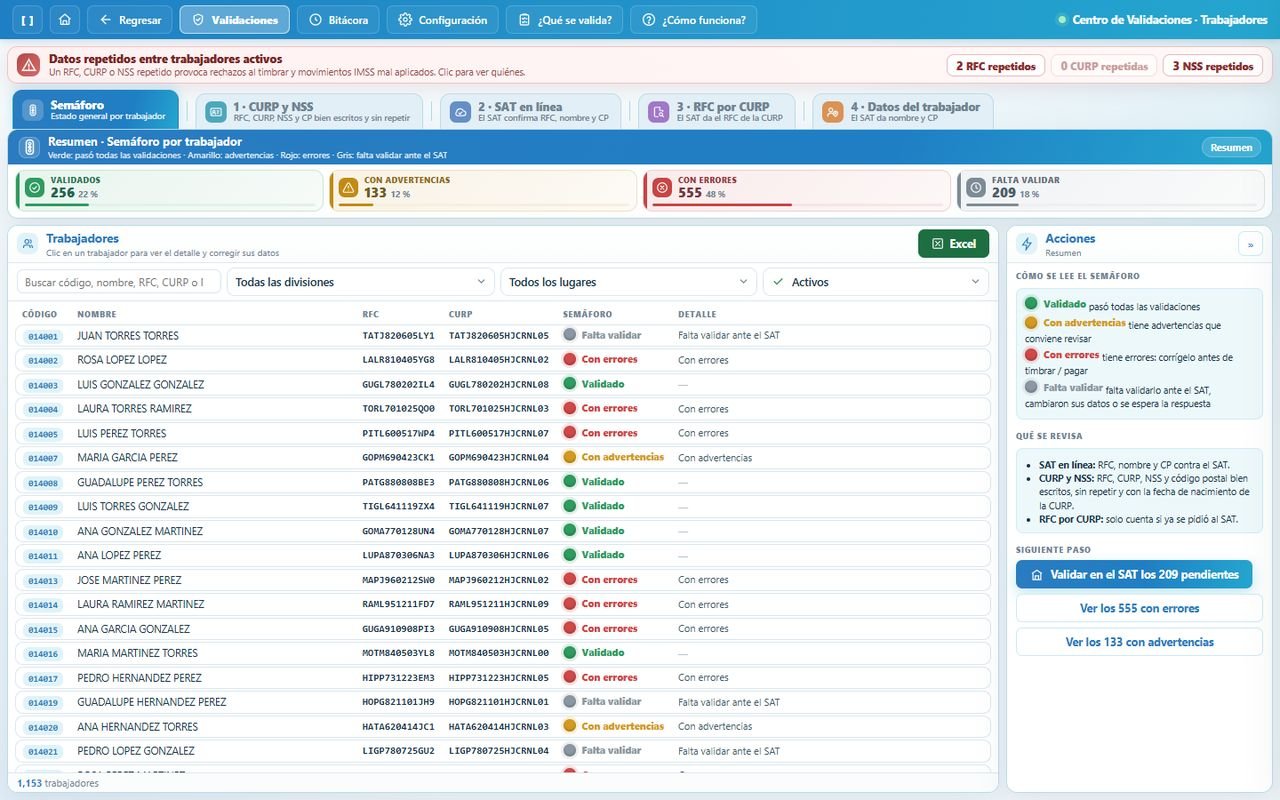Image resolution: width=1280 pixels, height=800 pixels.
Task: Click the gray status dot for JUAN TORRES TORRES
Action: [570, 335]
